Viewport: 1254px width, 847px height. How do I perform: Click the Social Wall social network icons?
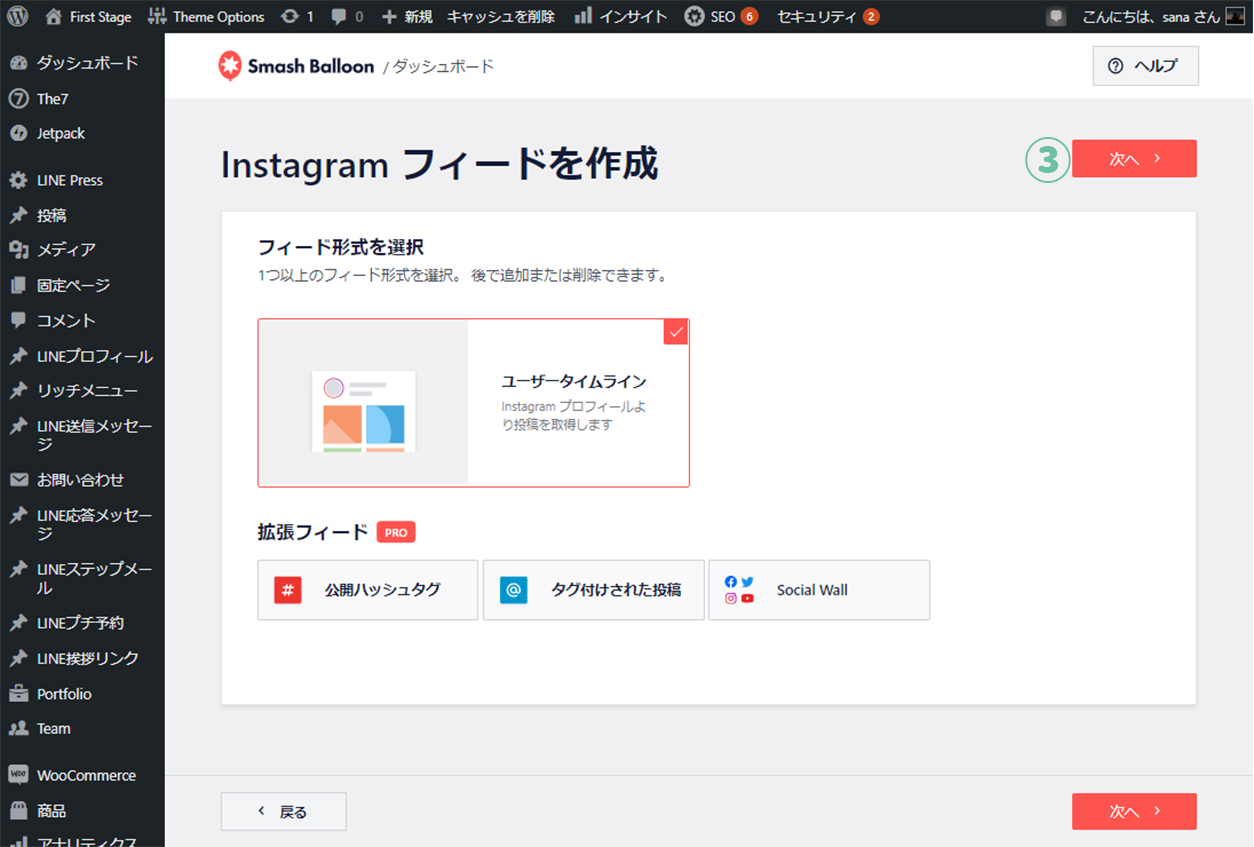[x=739, y=590]
